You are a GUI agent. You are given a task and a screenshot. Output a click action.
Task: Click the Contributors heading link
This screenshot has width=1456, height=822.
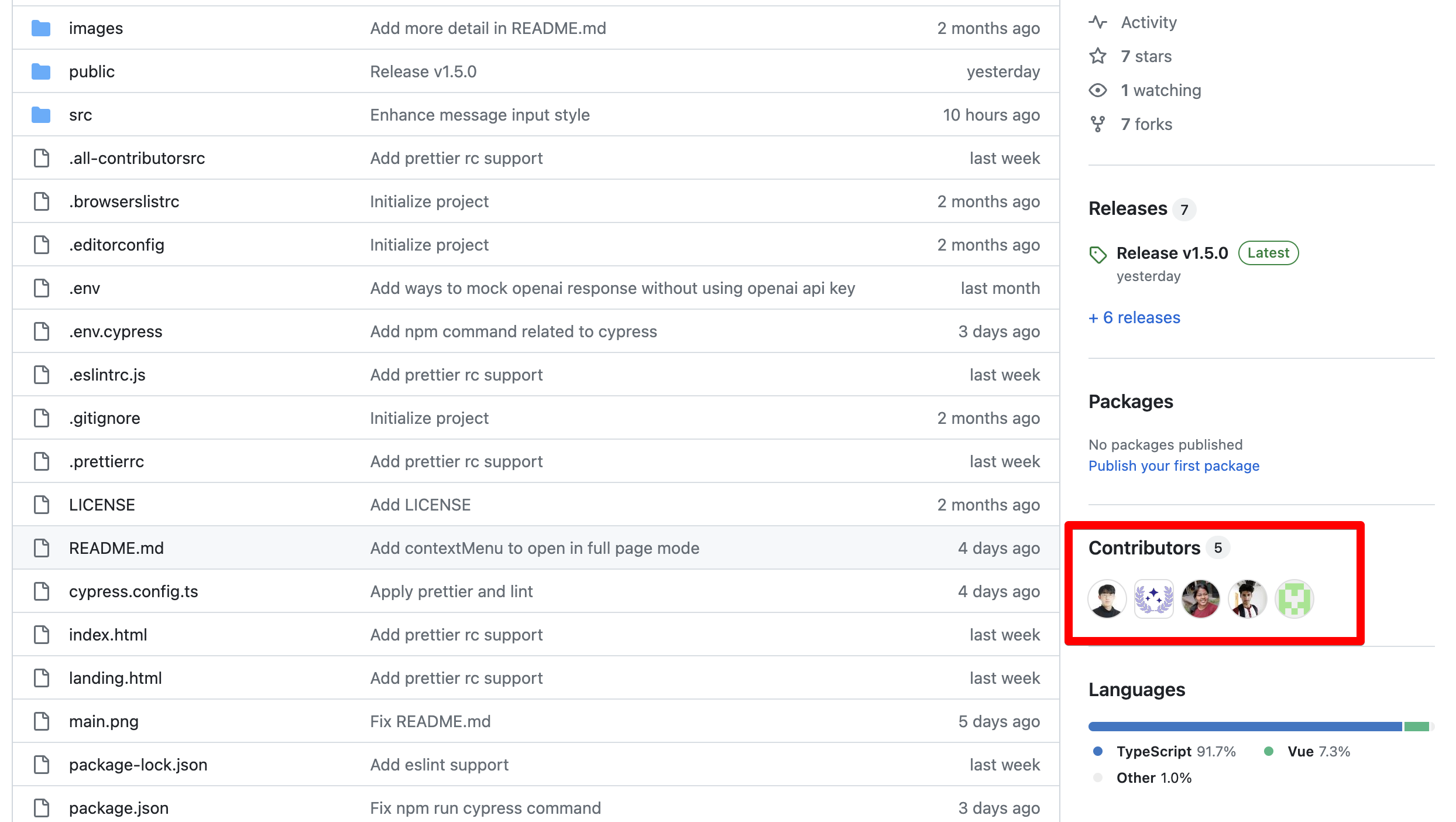(x=1144, y=548)
